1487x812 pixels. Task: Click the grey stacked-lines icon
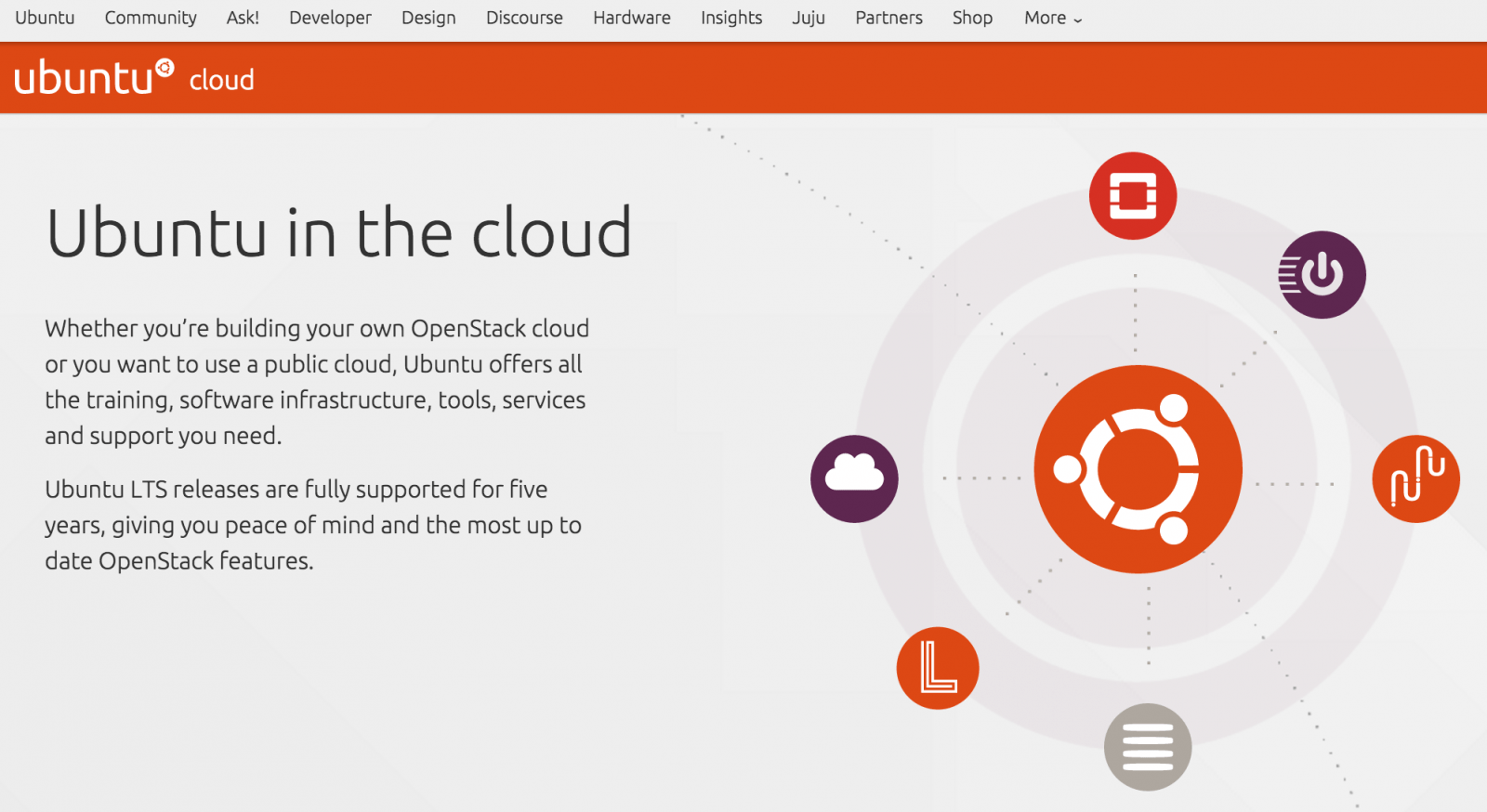1148,747
